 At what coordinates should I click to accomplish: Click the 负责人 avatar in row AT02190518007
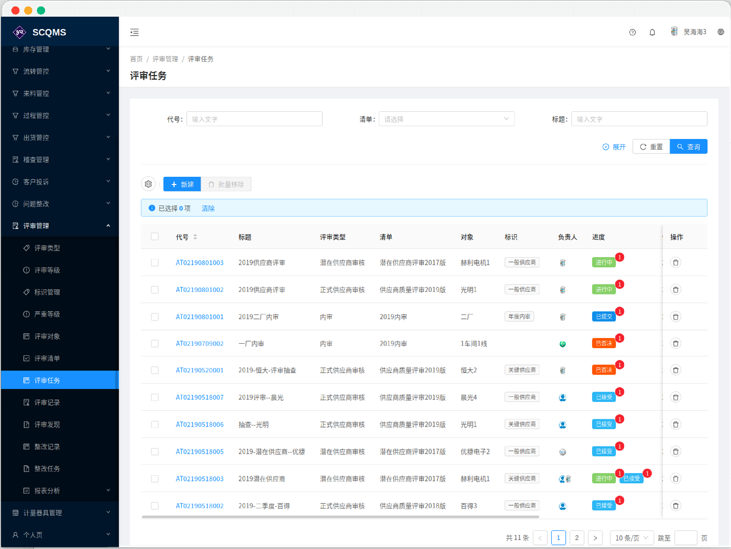[563, 398]
